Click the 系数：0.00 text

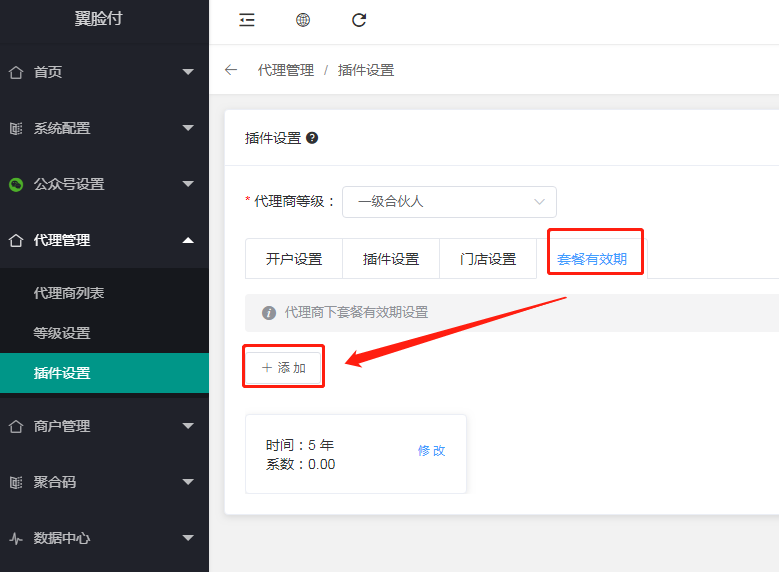click(x=301, y=464)
